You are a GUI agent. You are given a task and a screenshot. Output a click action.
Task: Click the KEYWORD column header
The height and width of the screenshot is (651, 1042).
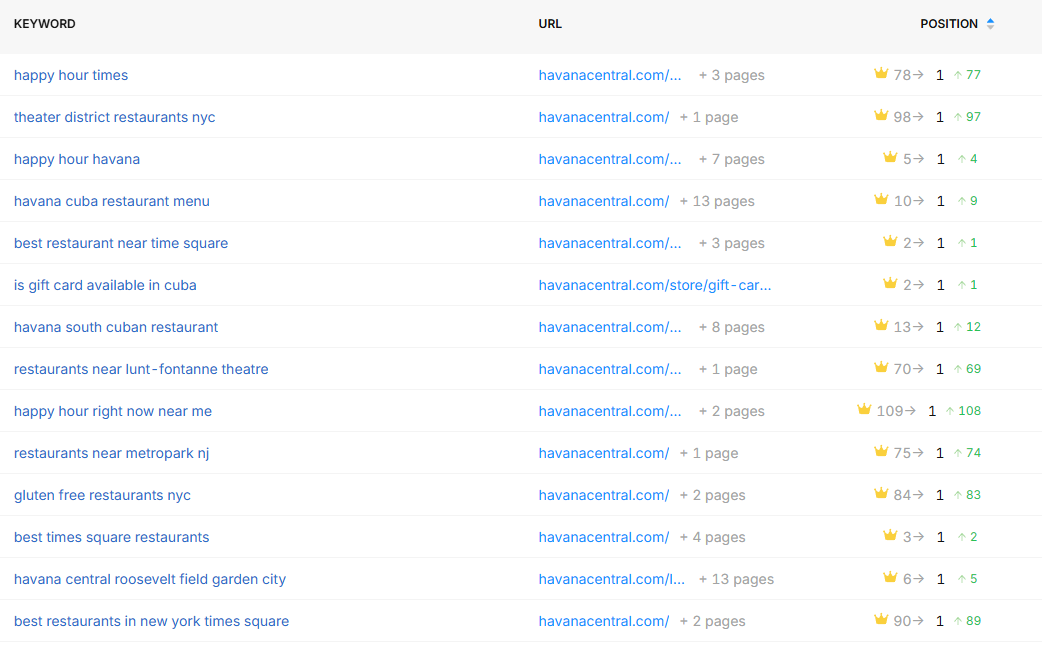(45, 24)
